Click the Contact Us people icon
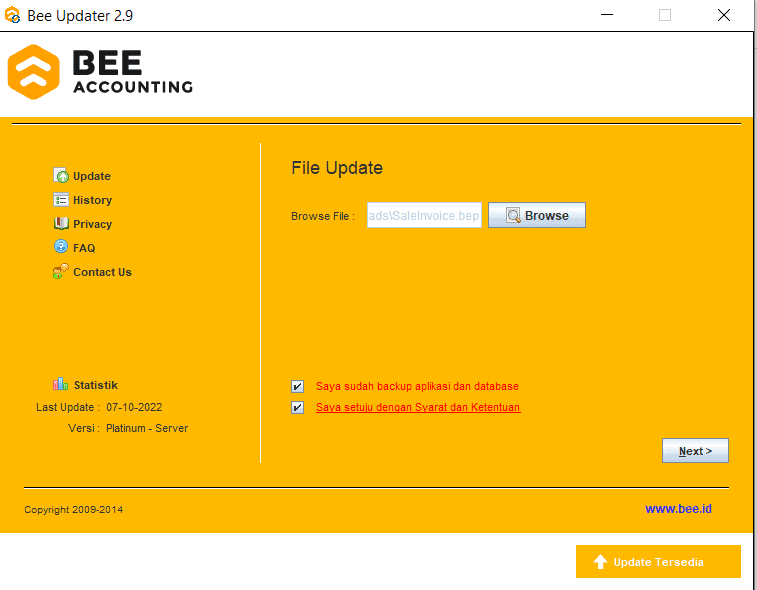Viewport: 757px width, 590px height. pos(61,271)
